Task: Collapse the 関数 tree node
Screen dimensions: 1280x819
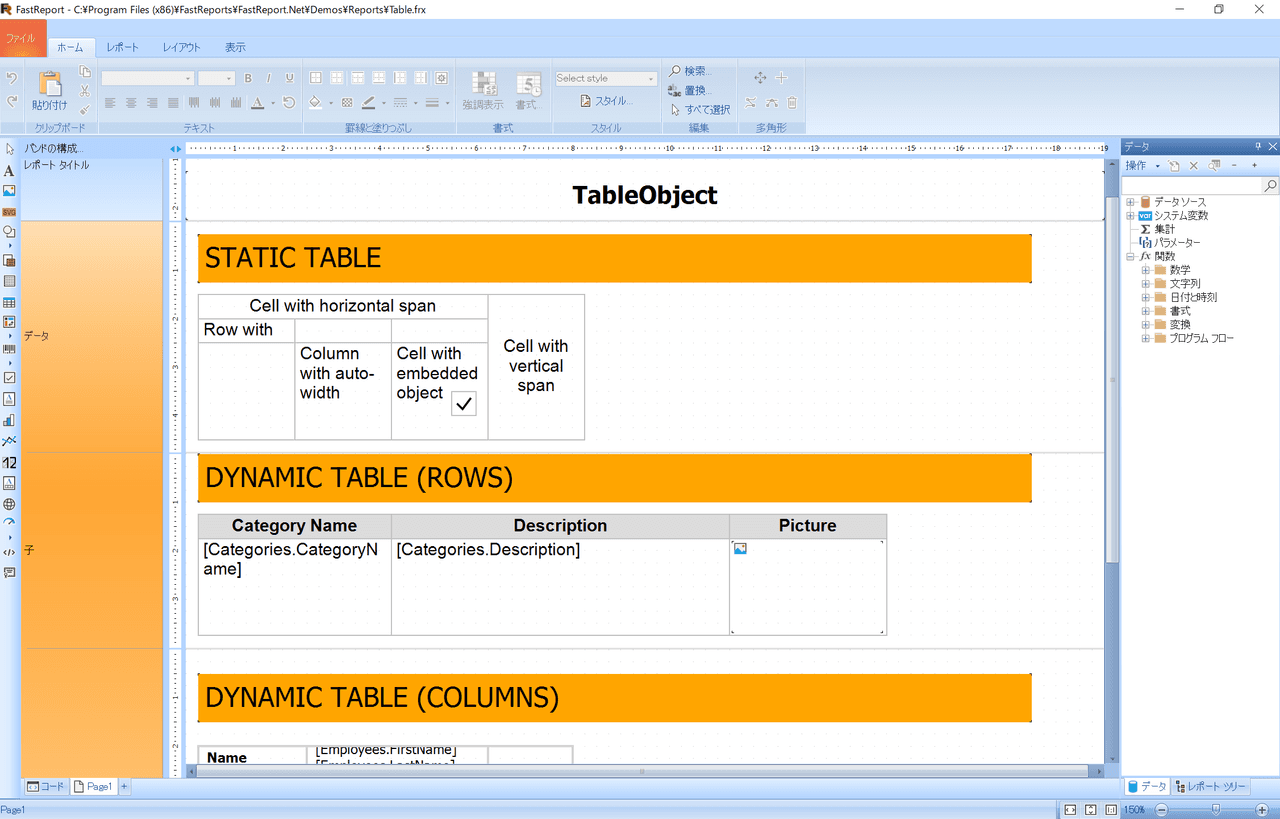Action: [1130, 257]
